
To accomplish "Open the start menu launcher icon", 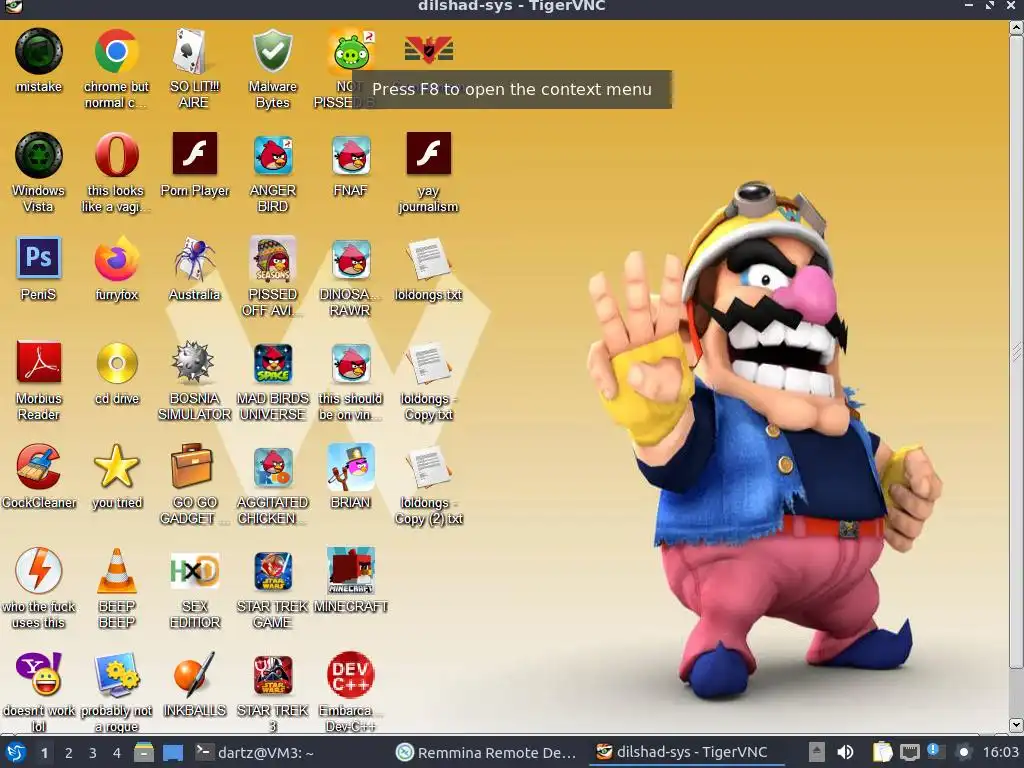I will 15,753.
